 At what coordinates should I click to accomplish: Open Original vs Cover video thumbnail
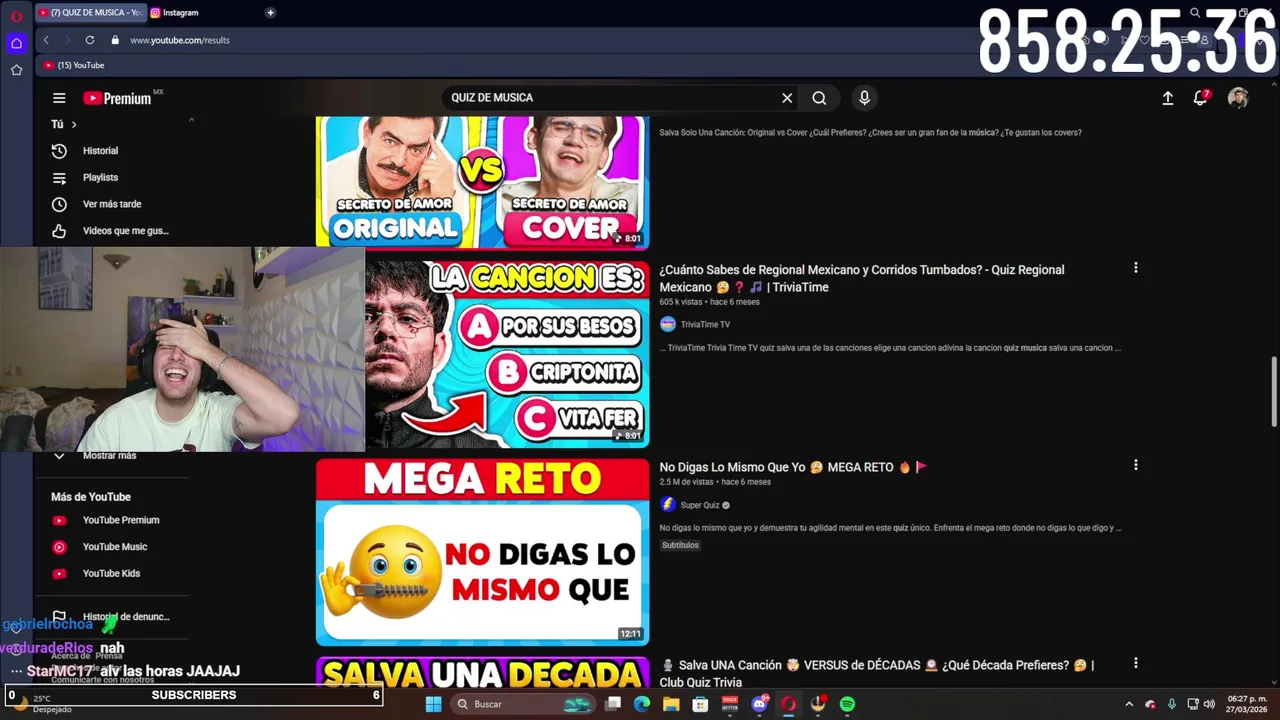coord(482,181)
